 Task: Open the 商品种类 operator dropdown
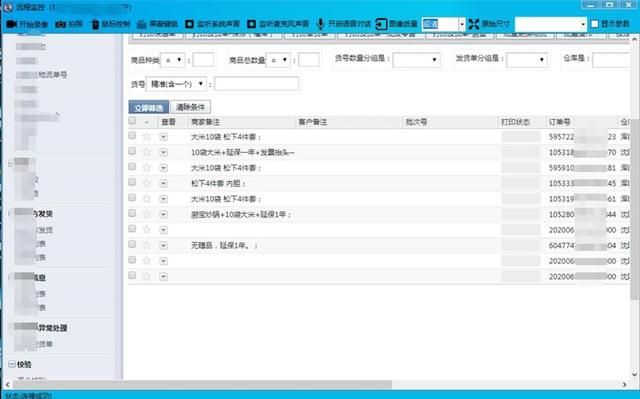click(x=173, y=60)
